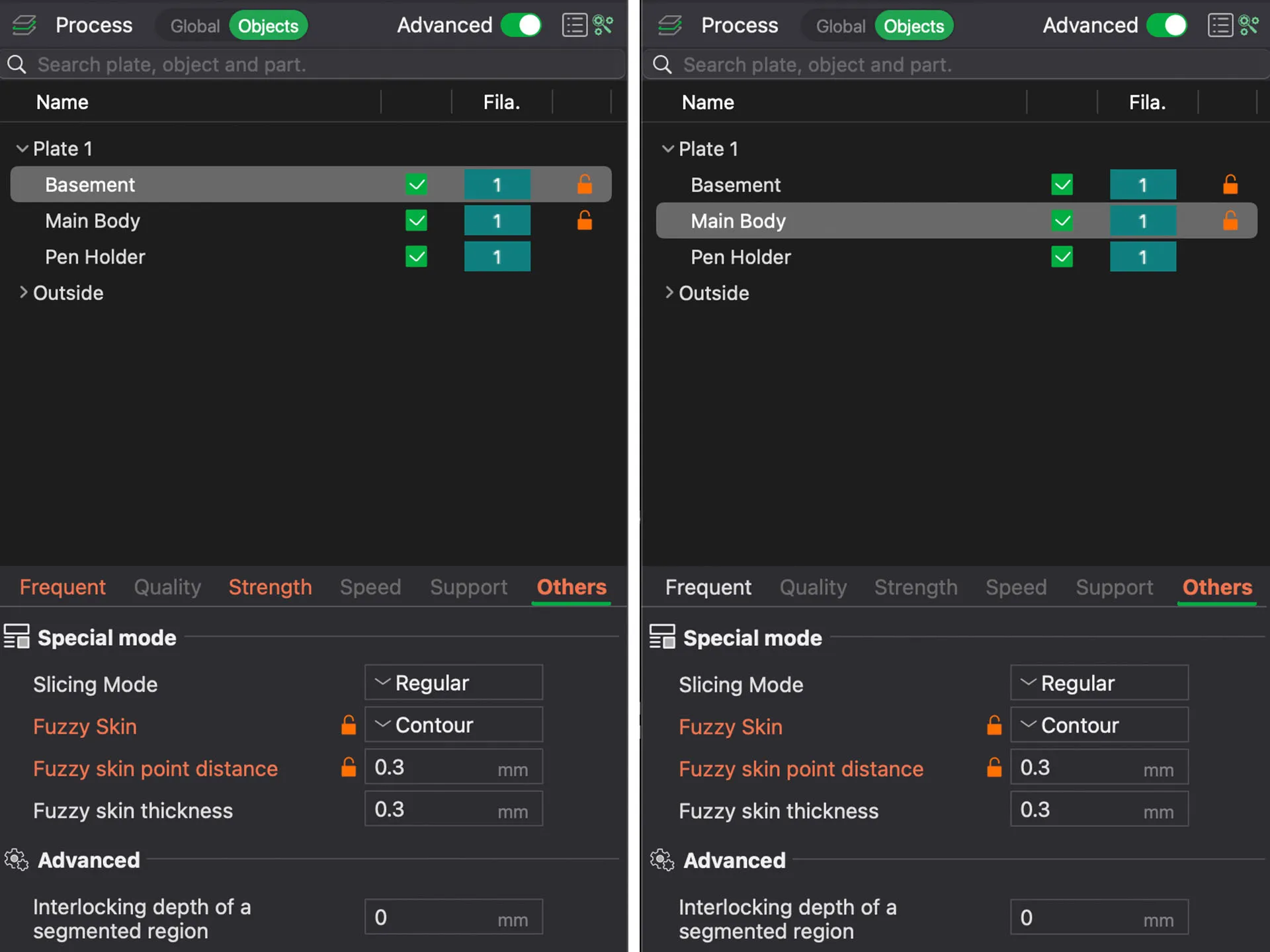This screenshot has height=952, width=1270.
Task: Uncheck the Pen Holder printable checkbox, right panel
Action: 1062,257
